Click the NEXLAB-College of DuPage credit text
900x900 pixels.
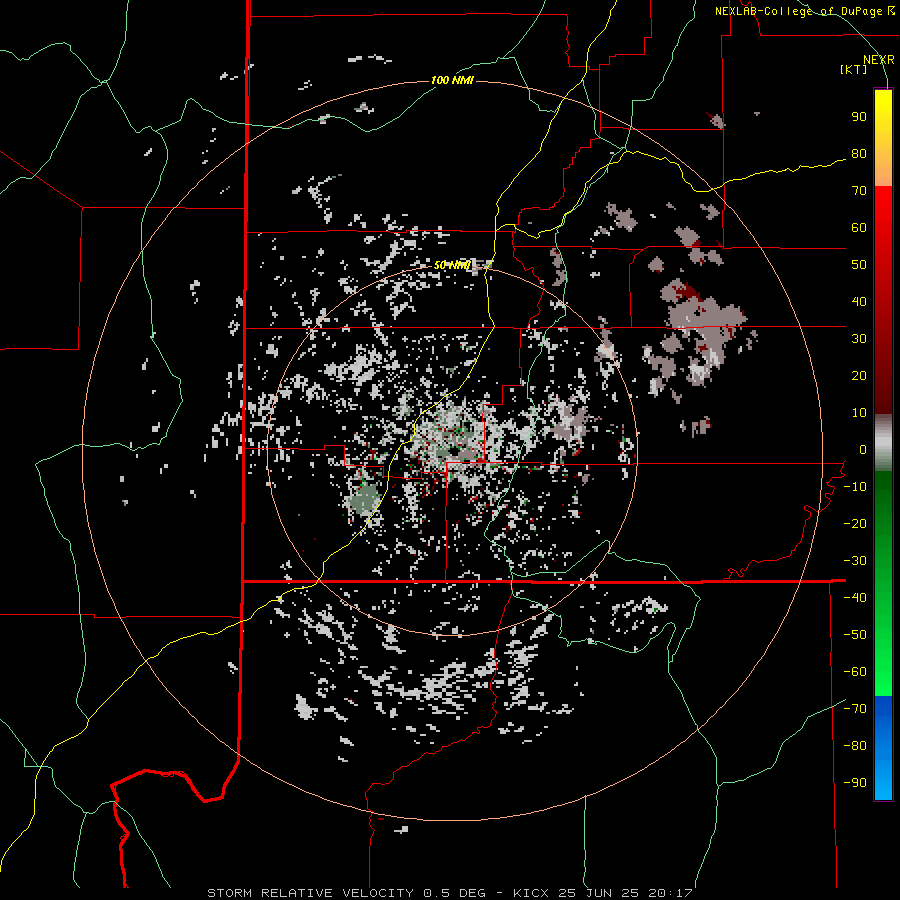click(804, 11)
